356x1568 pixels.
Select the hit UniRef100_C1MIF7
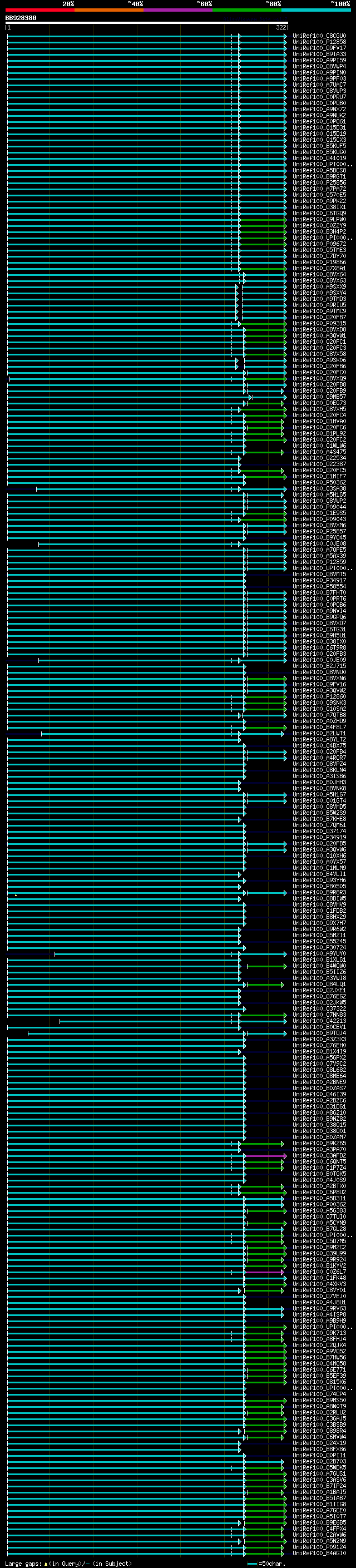pyautogui.click(x=319, y=476)
